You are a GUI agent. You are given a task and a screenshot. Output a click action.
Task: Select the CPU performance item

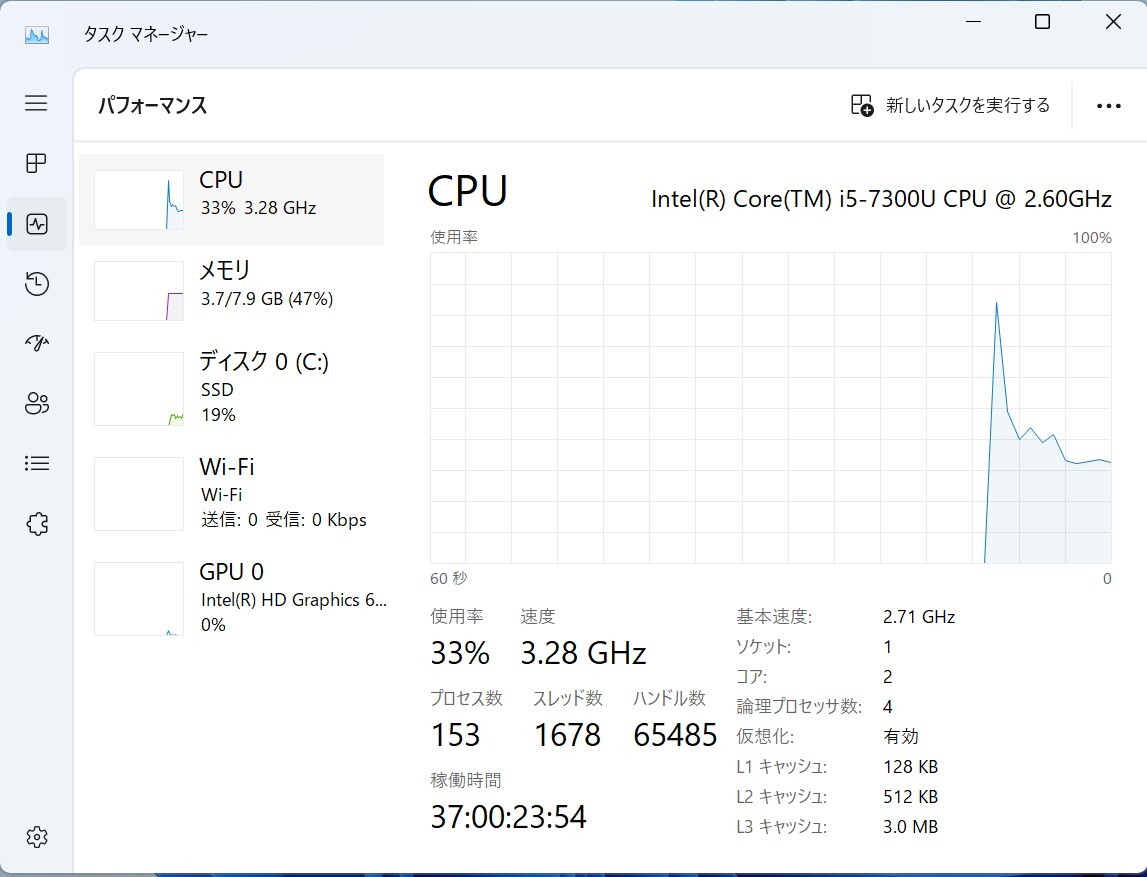(231, 199)
